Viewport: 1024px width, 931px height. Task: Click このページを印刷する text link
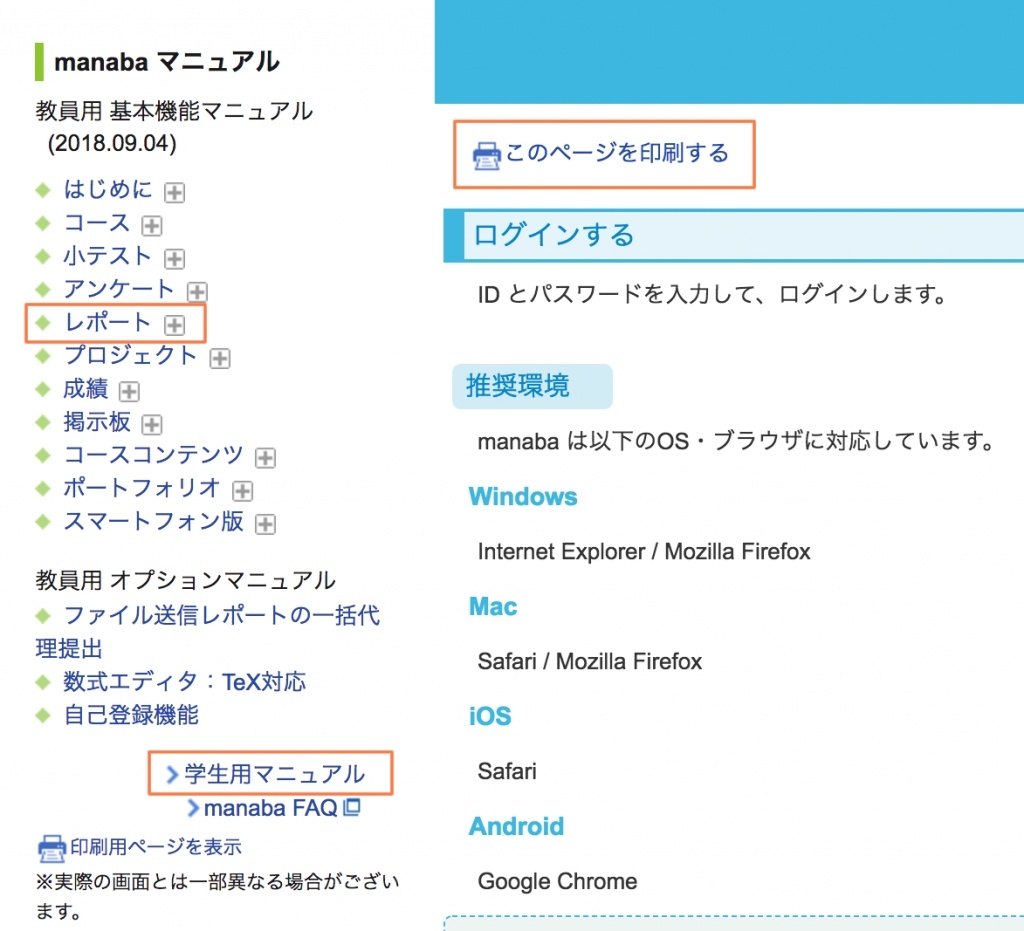coord(617,153)
